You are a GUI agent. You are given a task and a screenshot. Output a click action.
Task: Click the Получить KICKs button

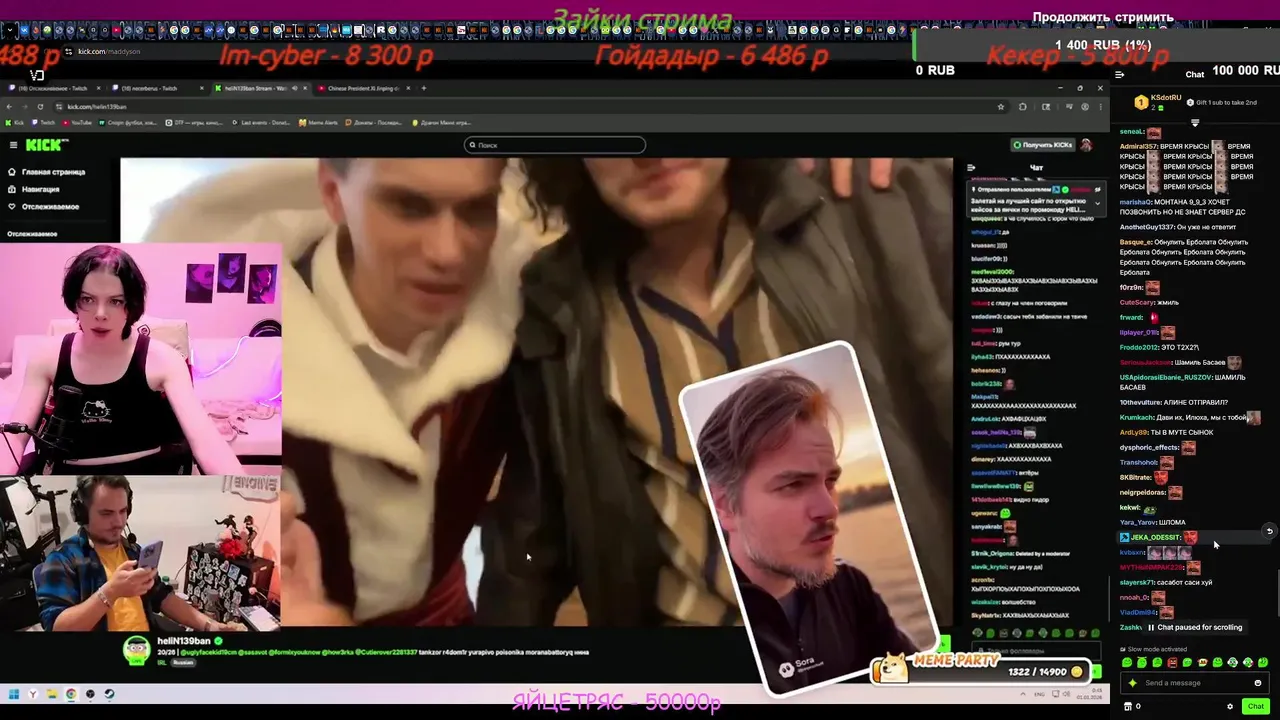tap(1042, 145)
